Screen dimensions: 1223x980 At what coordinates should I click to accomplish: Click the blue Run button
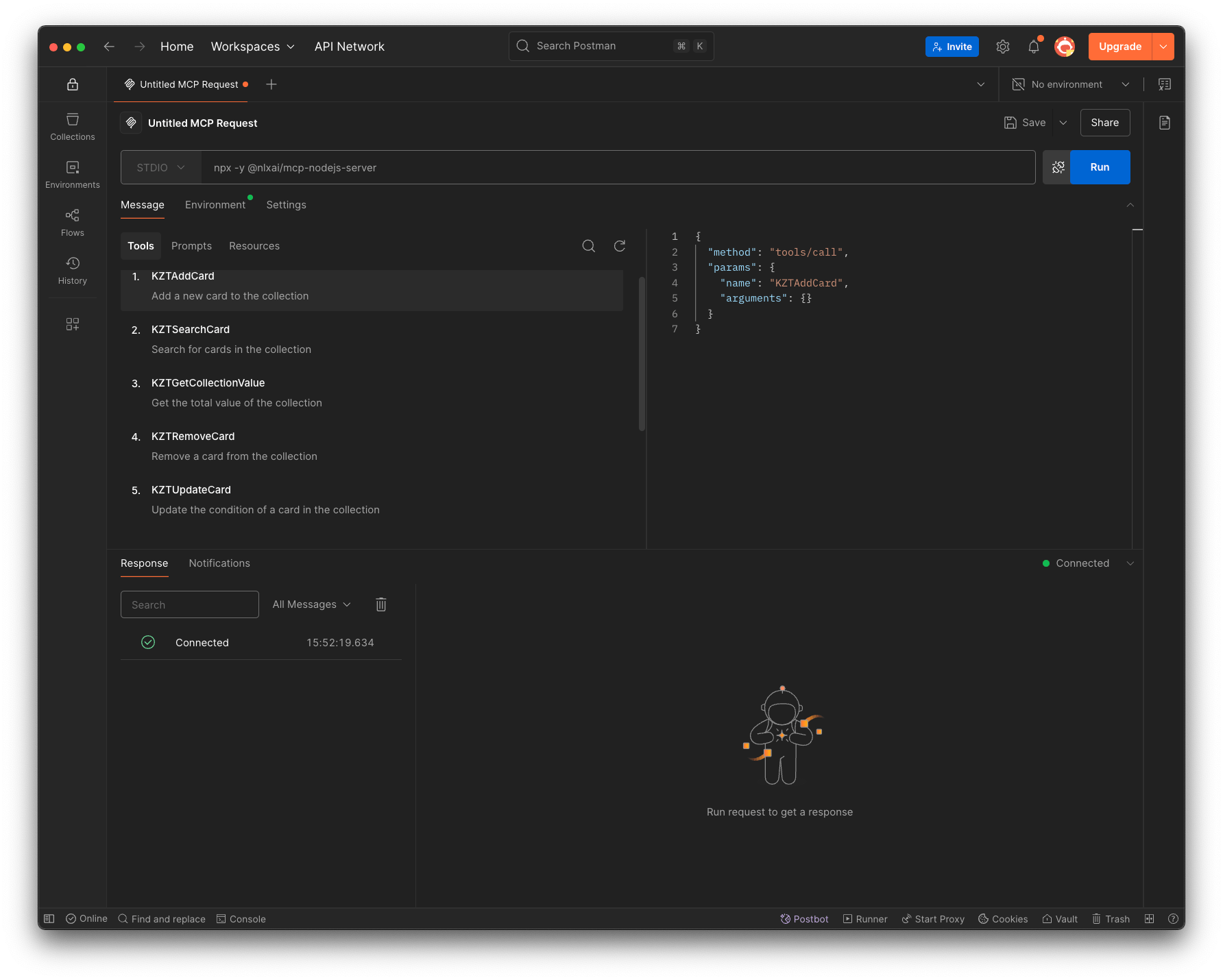(x=1100, y=167)
